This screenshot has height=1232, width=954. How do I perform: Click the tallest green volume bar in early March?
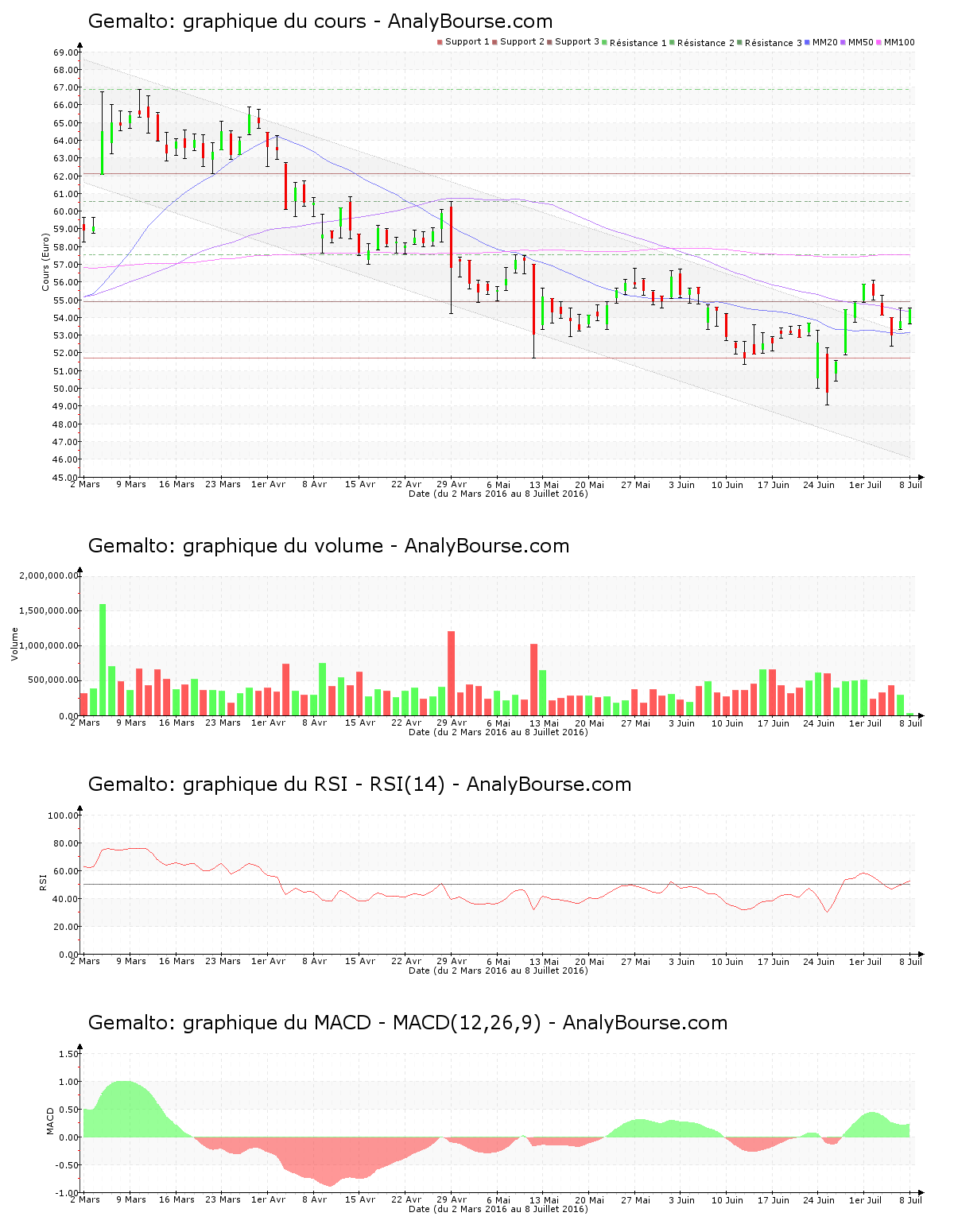click(x=103, y=660)
